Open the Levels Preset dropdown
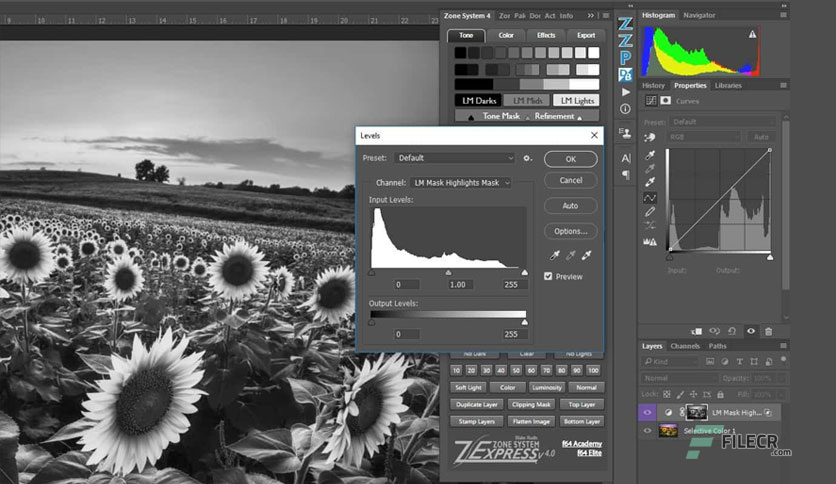 point(455,158)
